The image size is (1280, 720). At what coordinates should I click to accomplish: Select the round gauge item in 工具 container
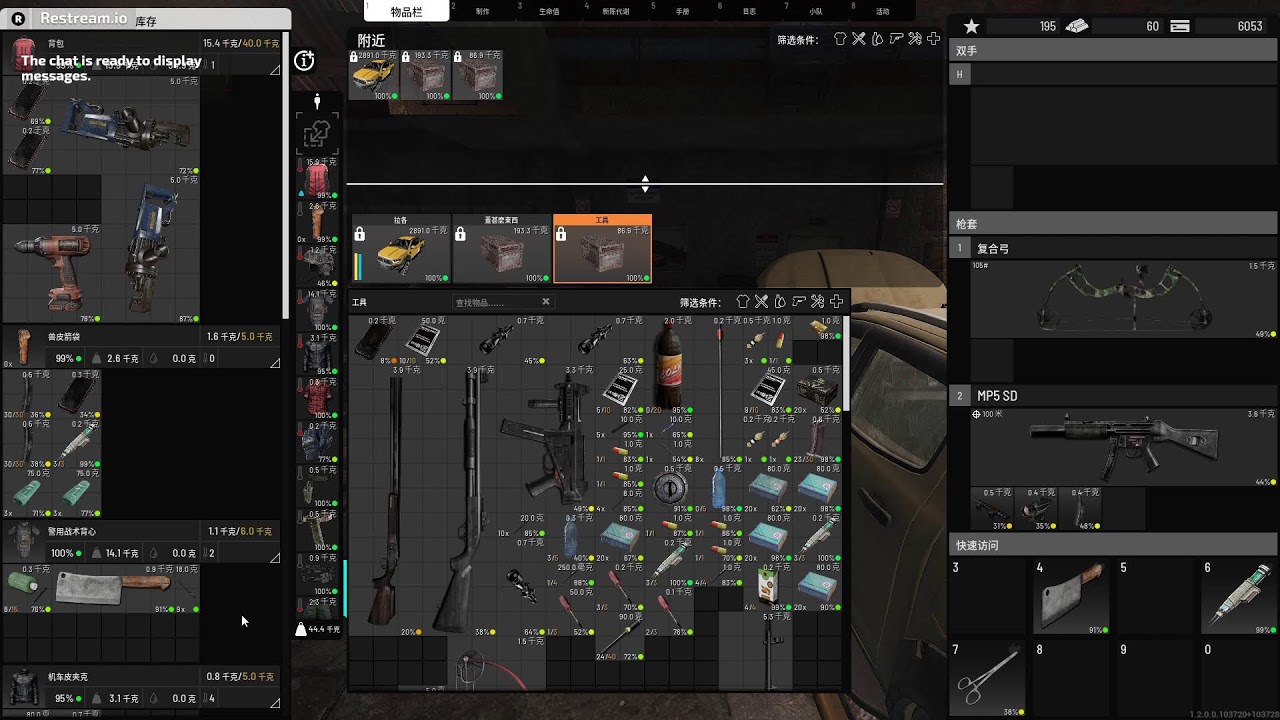click(x=670, y=489)
